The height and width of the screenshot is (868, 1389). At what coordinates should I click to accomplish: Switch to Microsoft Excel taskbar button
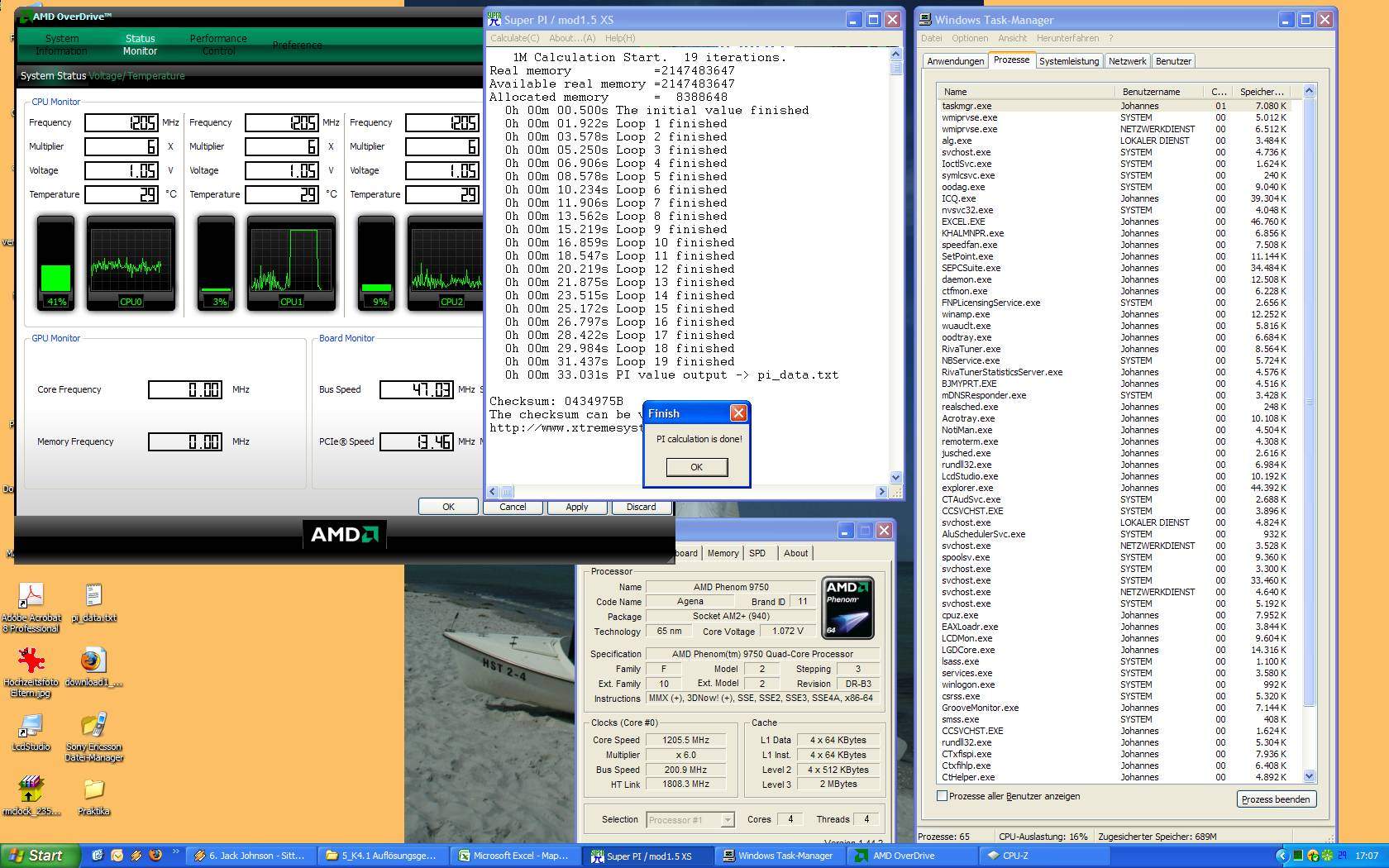tap(514, 856)
